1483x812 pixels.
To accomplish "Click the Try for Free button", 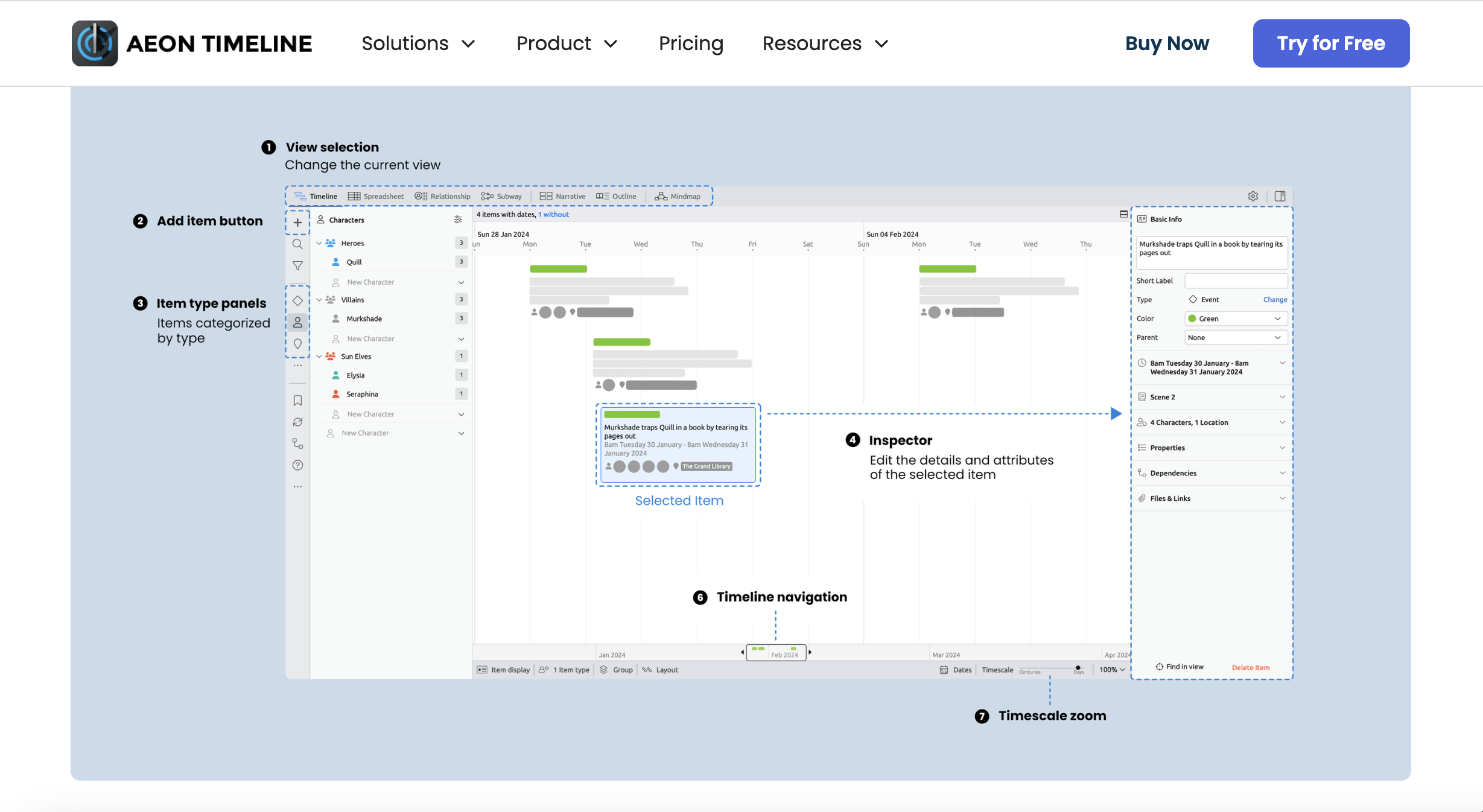I will (1331, 43).
